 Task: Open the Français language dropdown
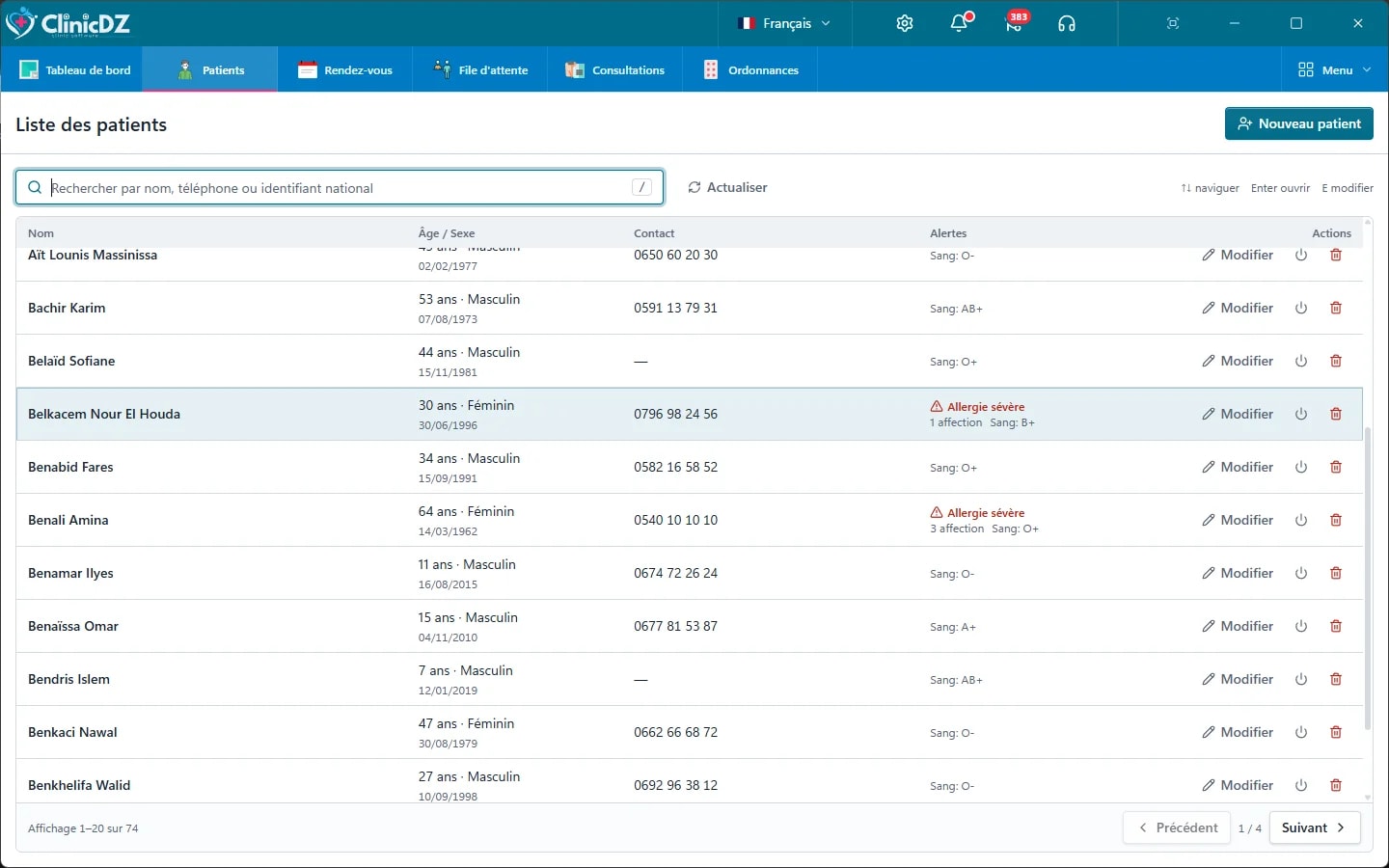(x=784, y=23)
